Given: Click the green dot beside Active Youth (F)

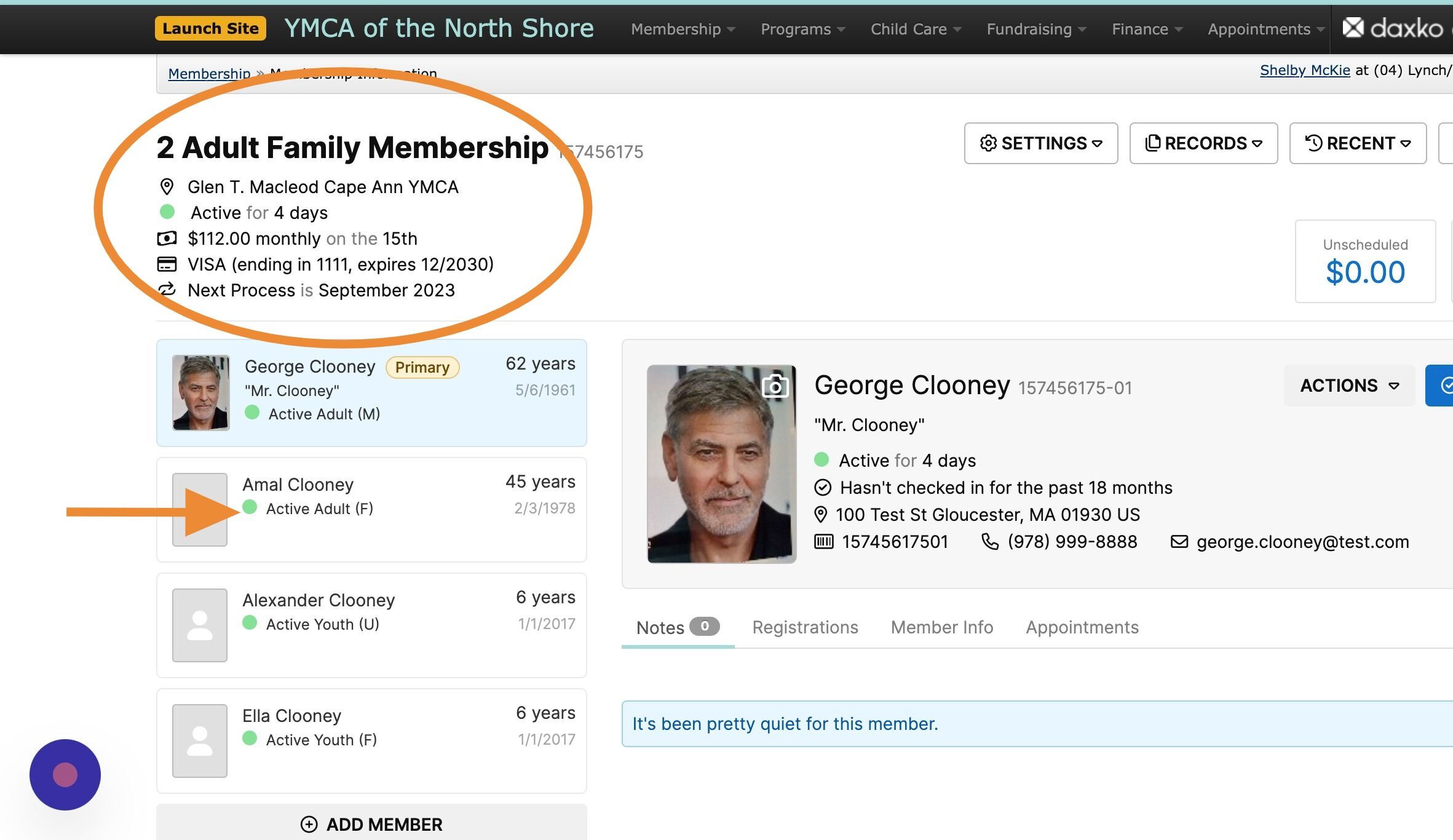Looking at the screenshot, I should click(250, 739).
